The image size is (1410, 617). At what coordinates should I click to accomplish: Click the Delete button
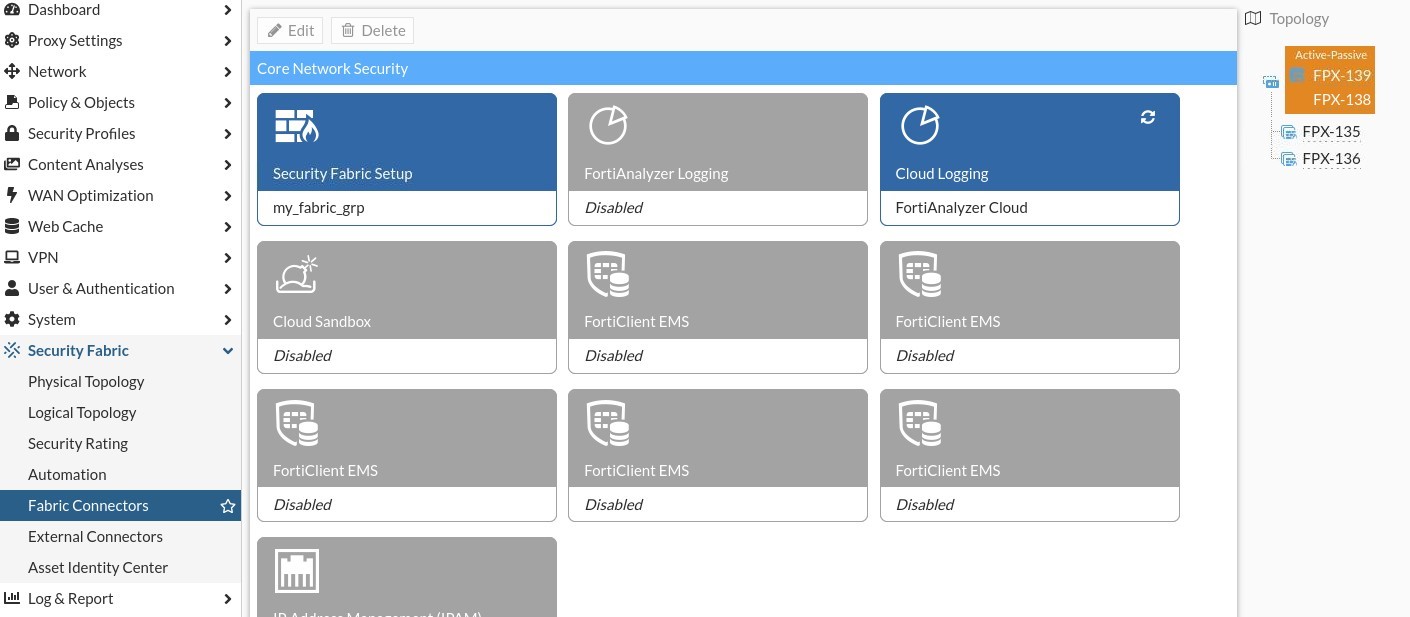[x=372, y=30]
